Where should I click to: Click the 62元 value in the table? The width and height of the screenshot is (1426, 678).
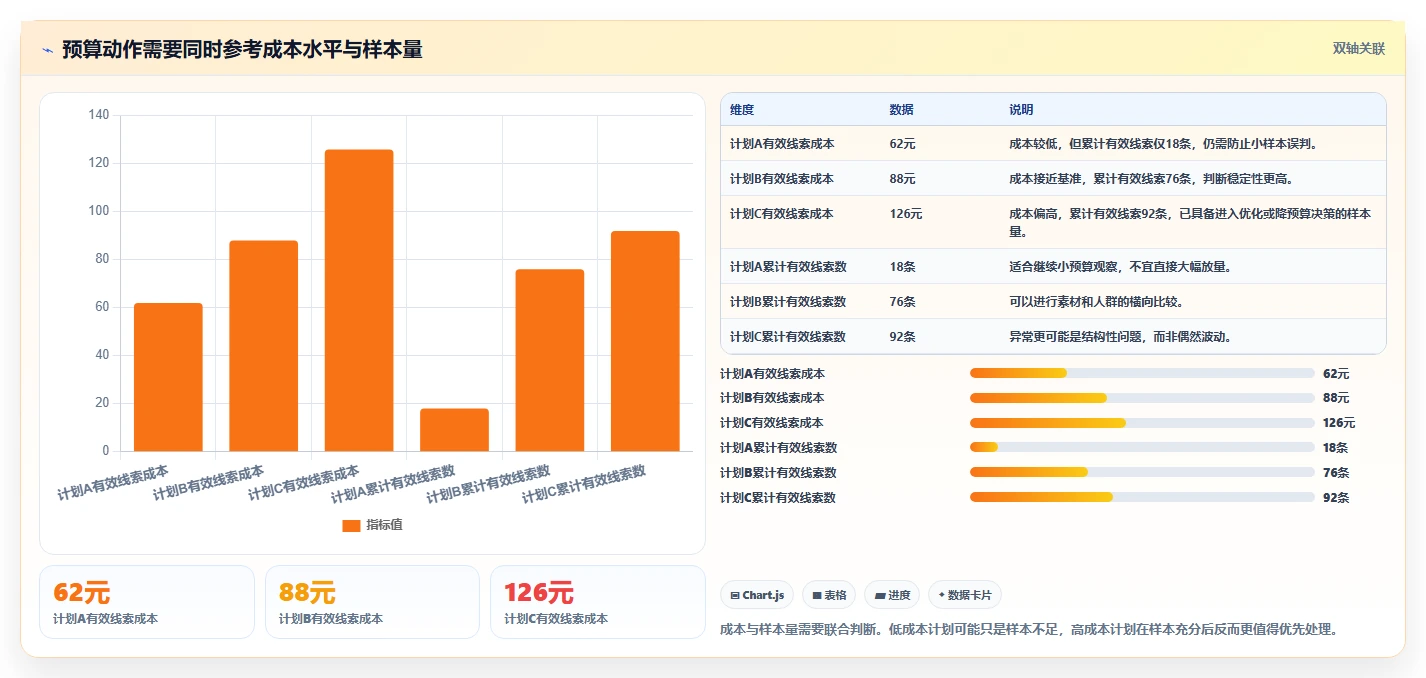[902, 144]
